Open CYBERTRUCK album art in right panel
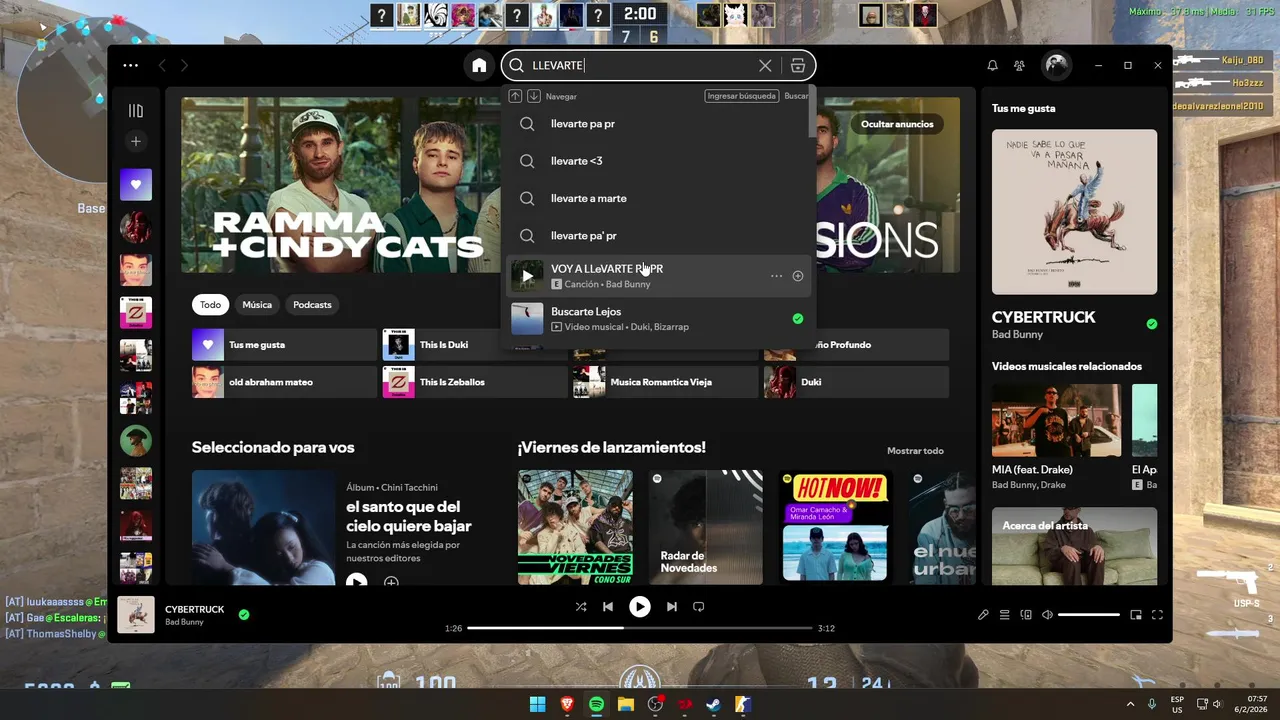 (x=1074, y=211)
